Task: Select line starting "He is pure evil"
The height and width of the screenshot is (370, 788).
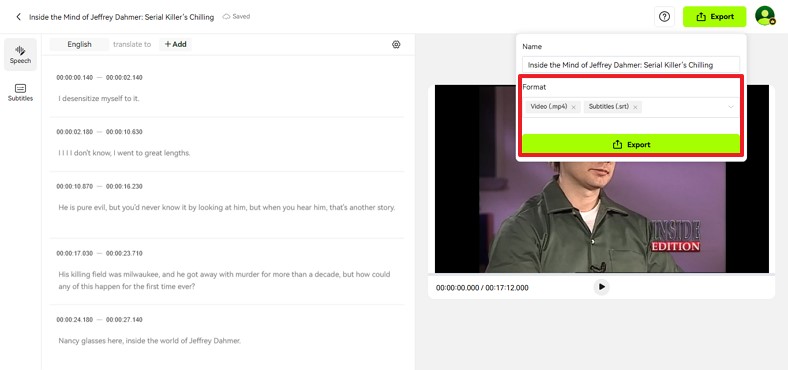Action: (227, 207)
